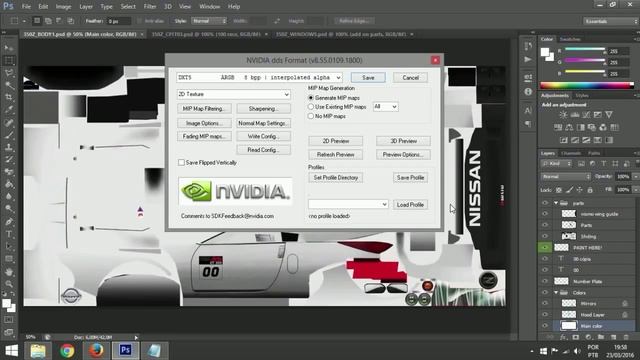Click delete layer trash icon
This screenshot has width=640, height=360.
(x=626, y=337)
